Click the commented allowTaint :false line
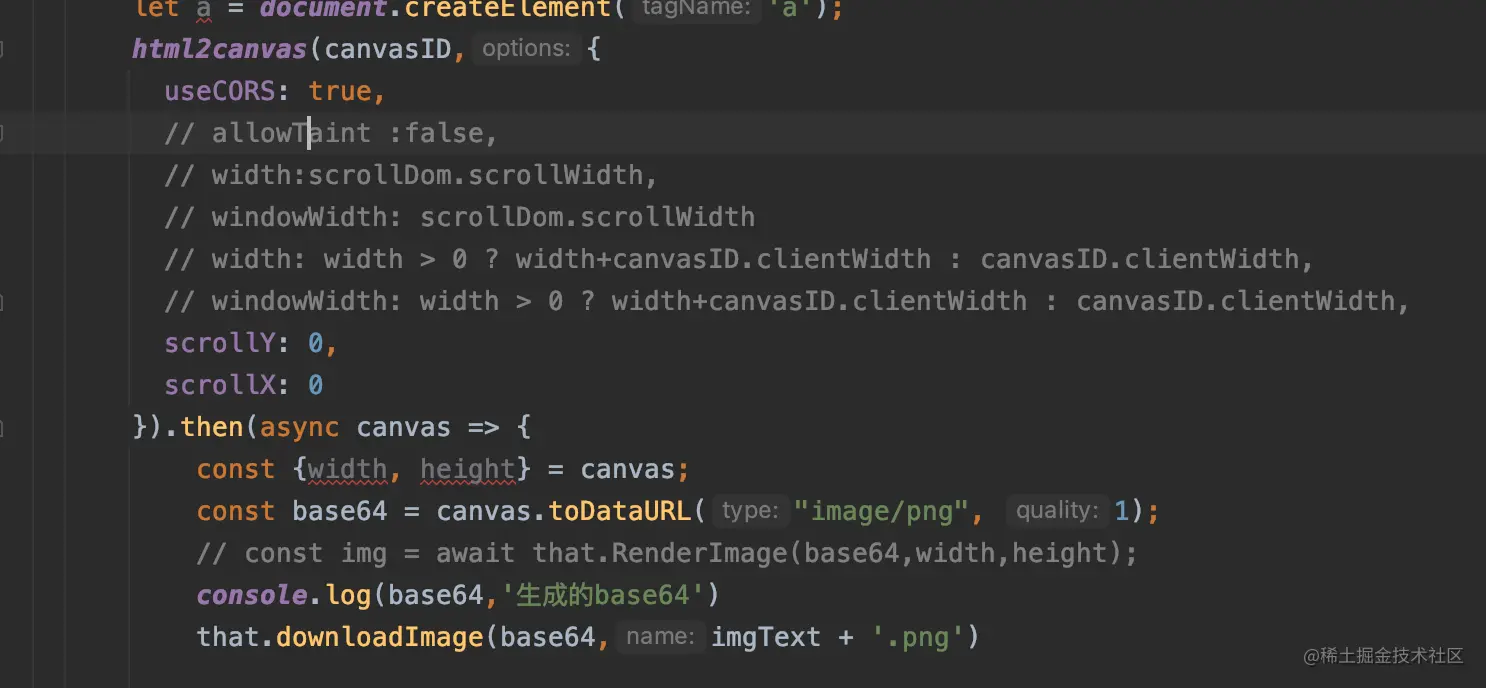Image resolution: width=1486 pixels, height=688 pixels. tap(330, 133)
